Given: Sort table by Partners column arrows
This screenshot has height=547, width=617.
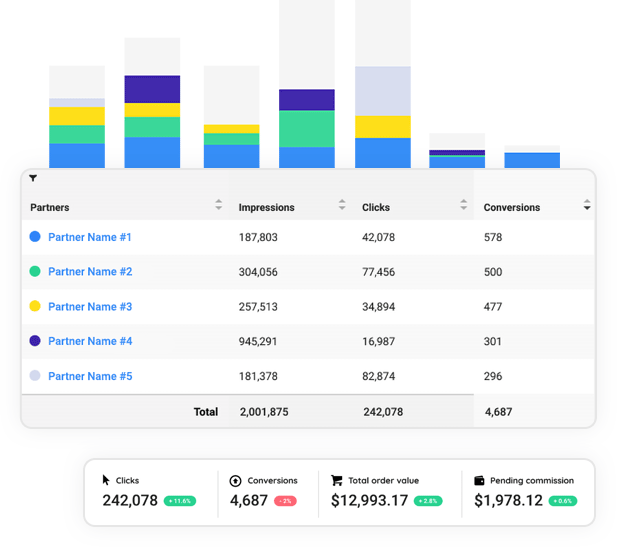Looking at the screenshot, I should coord(218,205).
